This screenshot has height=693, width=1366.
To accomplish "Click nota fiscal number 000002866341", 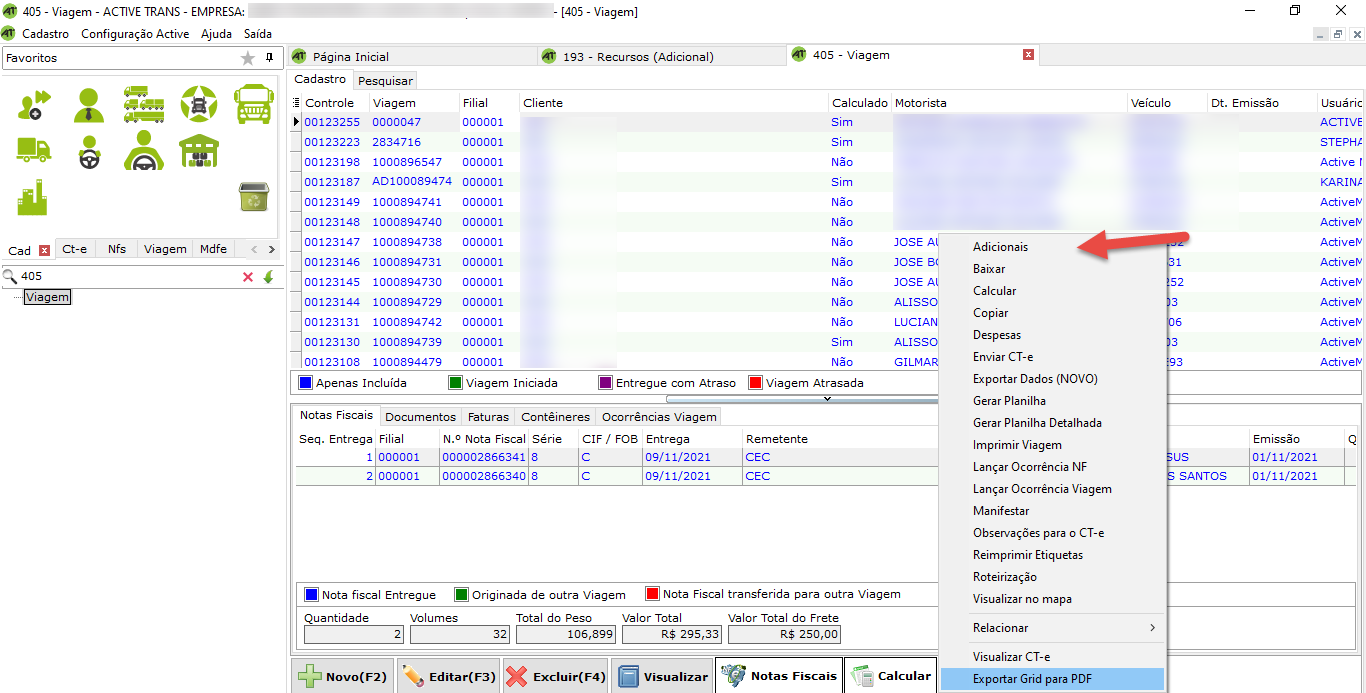I will [484, 457].
